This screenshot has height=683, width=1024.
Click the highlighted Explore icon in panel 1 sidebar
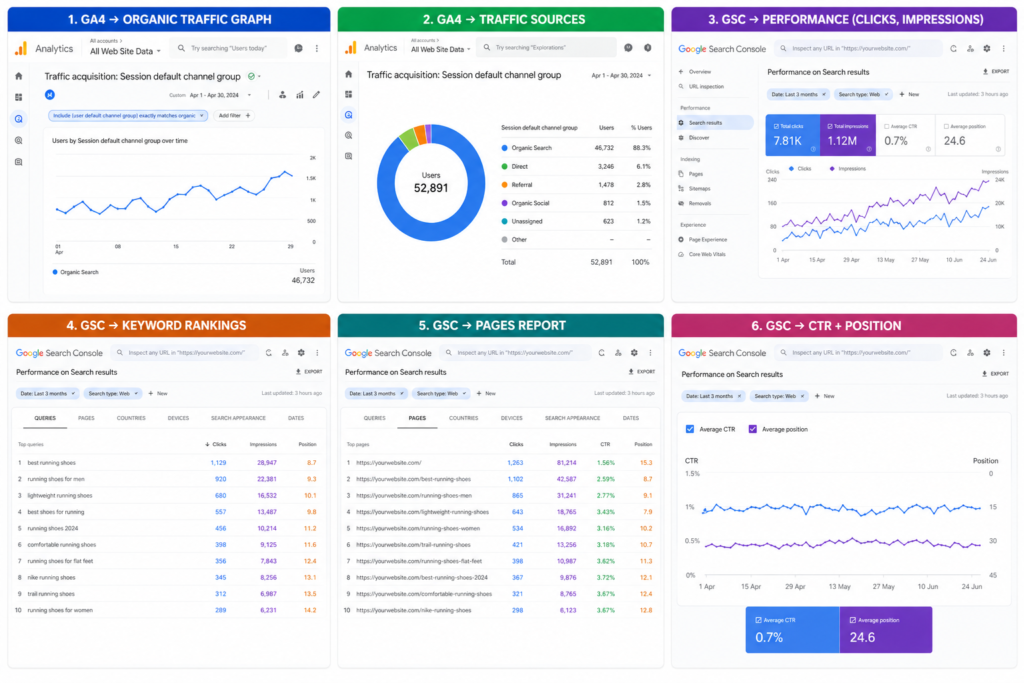(18, 119)
